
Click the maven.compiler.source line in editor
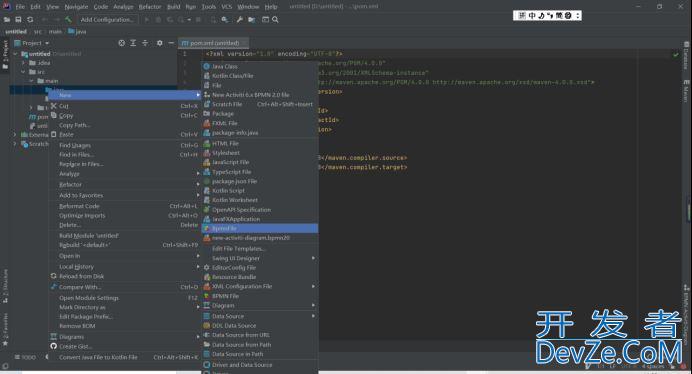363,158
